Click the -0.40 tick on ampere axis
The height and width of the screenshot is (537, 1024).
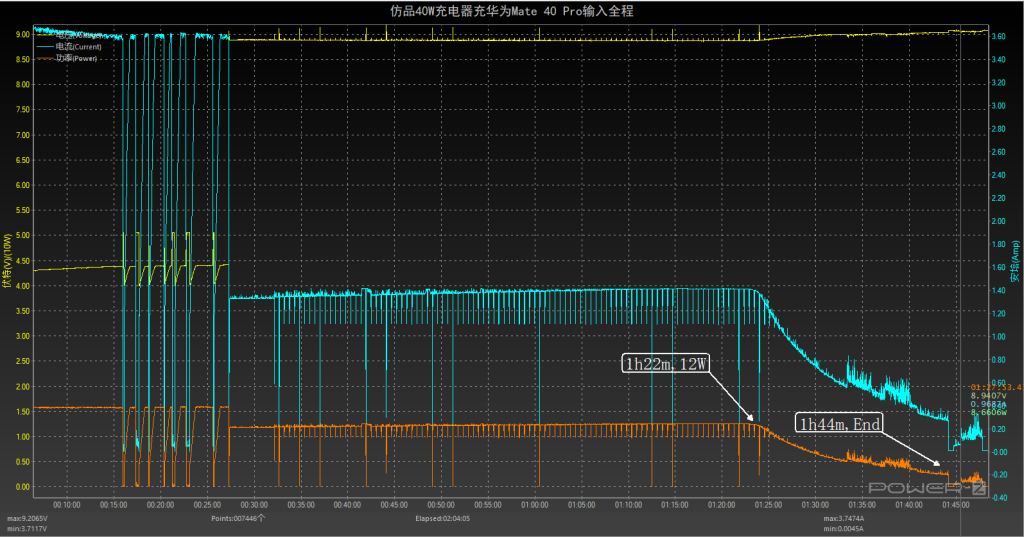click(x=999, y=498)
